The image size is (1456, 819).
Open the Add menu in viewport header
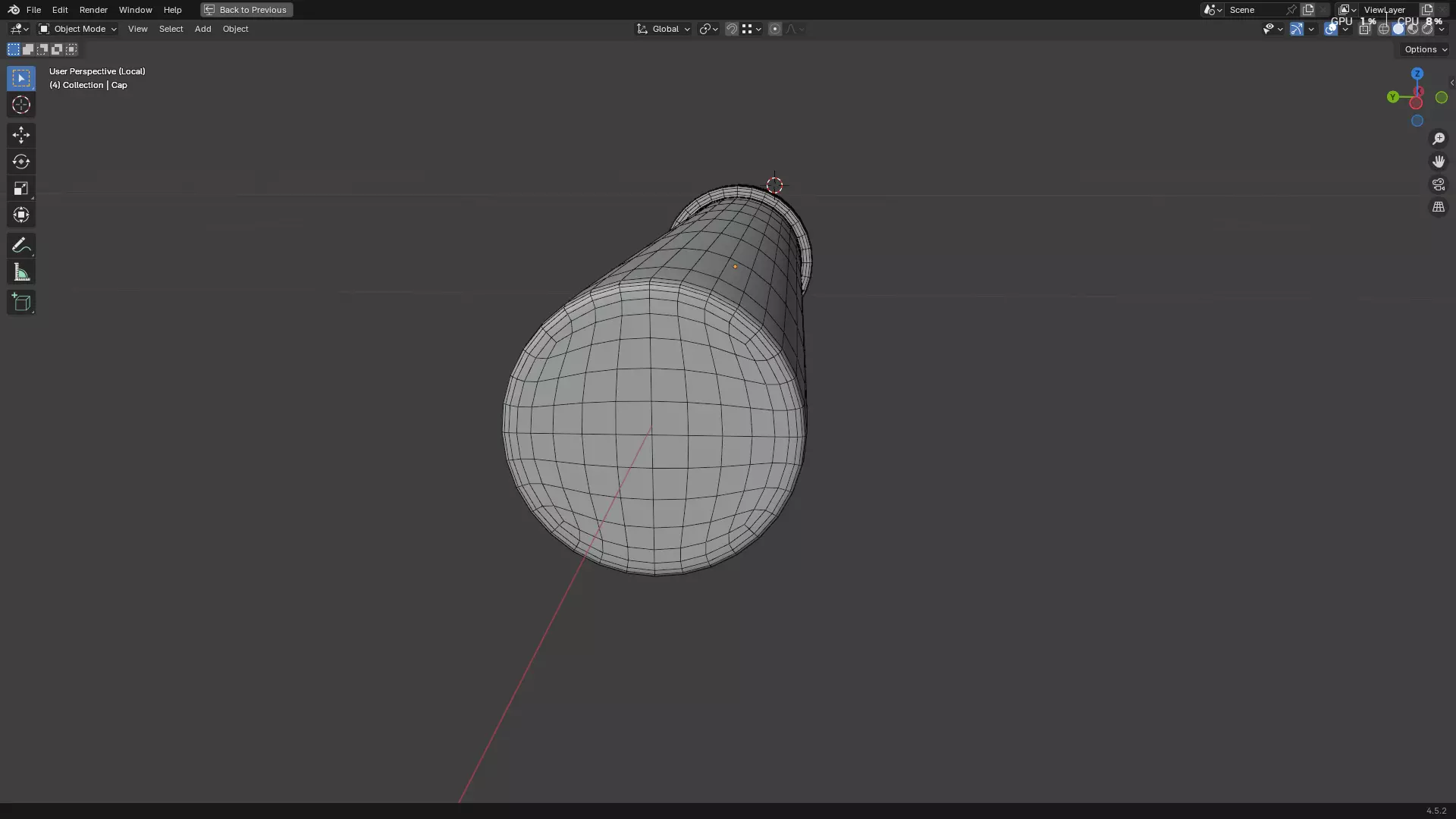[202, 29]
